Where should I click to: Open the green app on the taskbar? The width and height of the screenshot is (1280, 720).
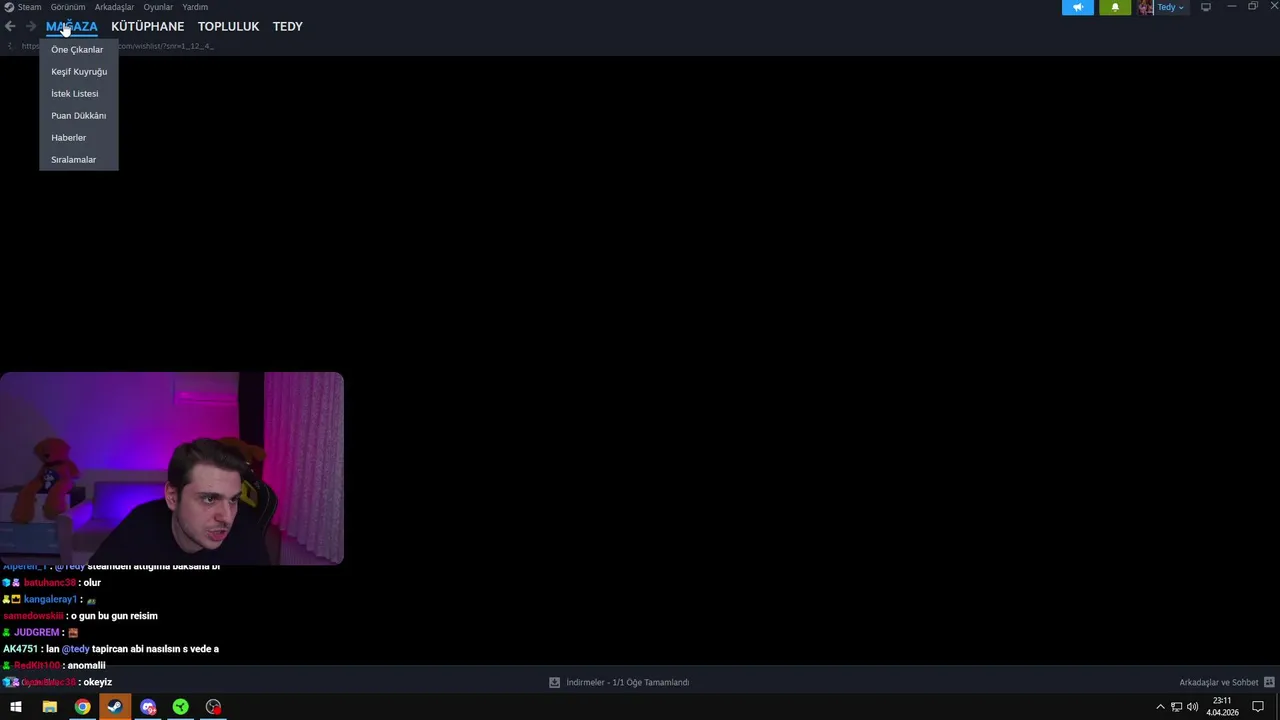[181, 707]
